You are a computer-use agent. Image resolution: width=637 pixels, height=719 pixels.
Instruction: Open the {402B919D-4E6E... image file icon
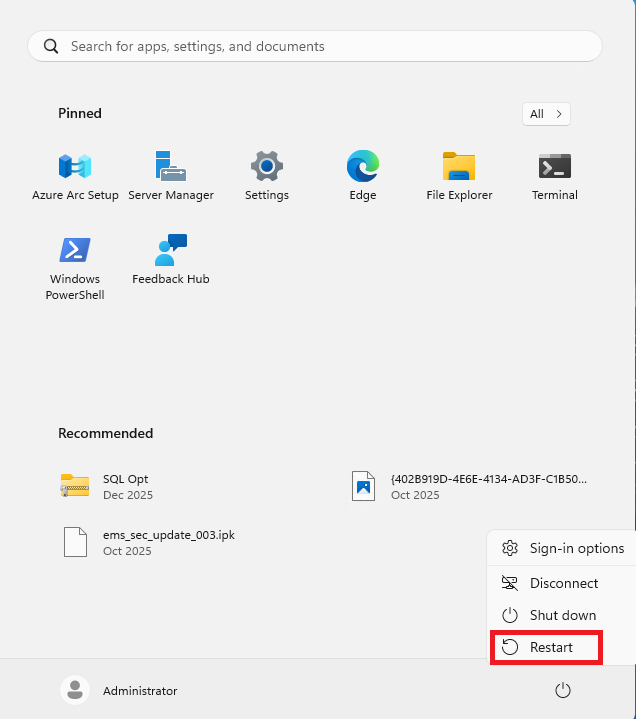[x=363, y=486]
